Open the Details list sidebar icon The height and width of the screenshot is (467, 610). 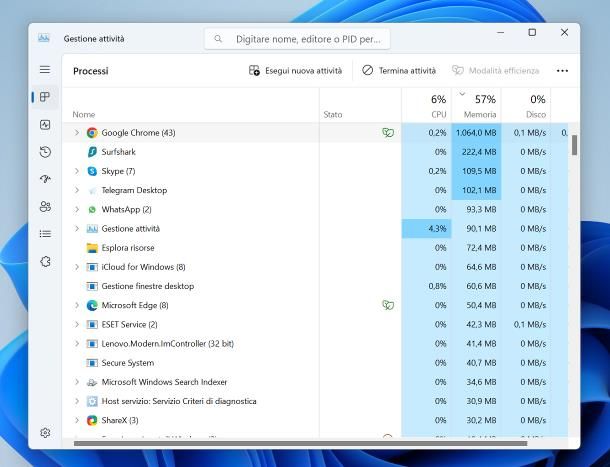pos(45,234)
